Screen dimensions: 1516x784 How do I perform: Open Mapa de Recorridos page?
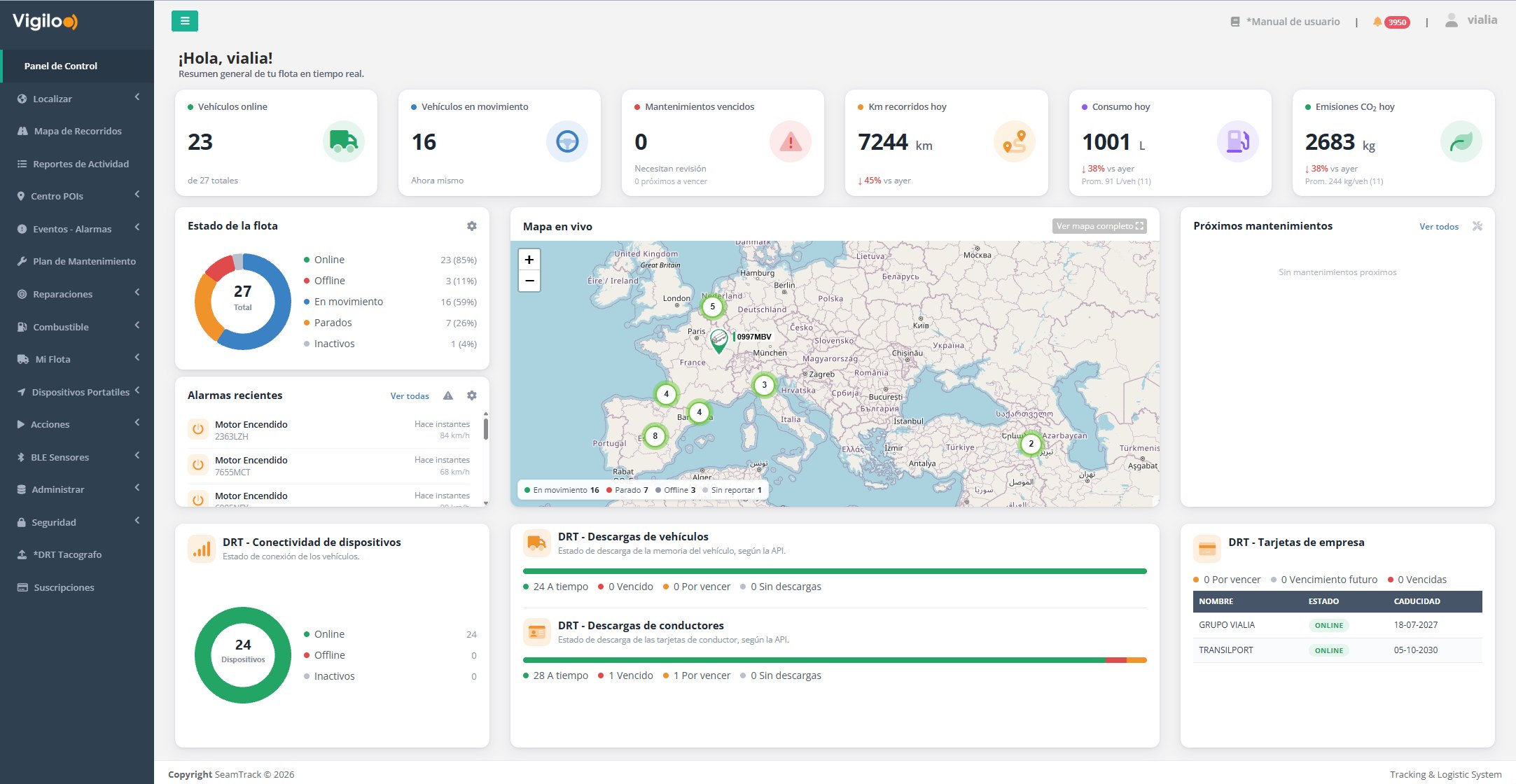coord(77,131)
